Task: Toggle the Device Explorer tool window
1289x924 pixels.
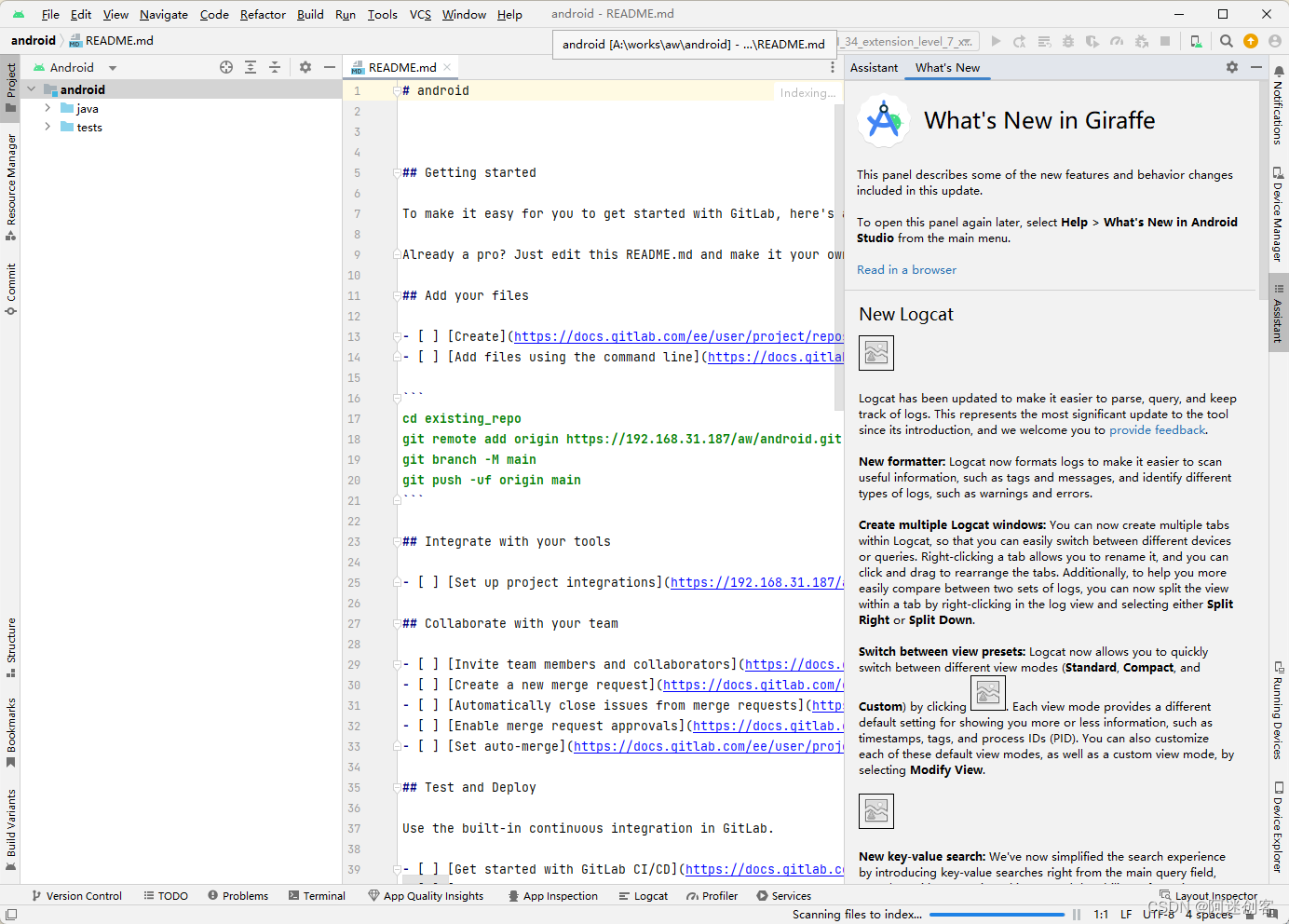Action: coord(1278,827)
